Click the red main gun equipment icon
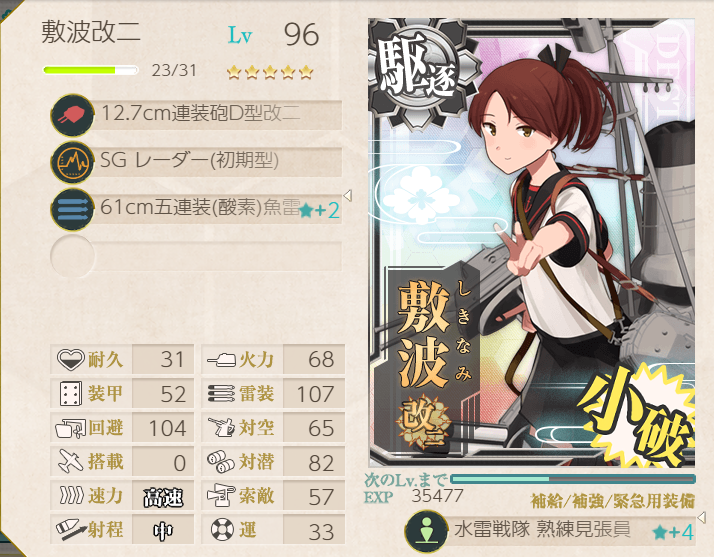 (72, 115)
